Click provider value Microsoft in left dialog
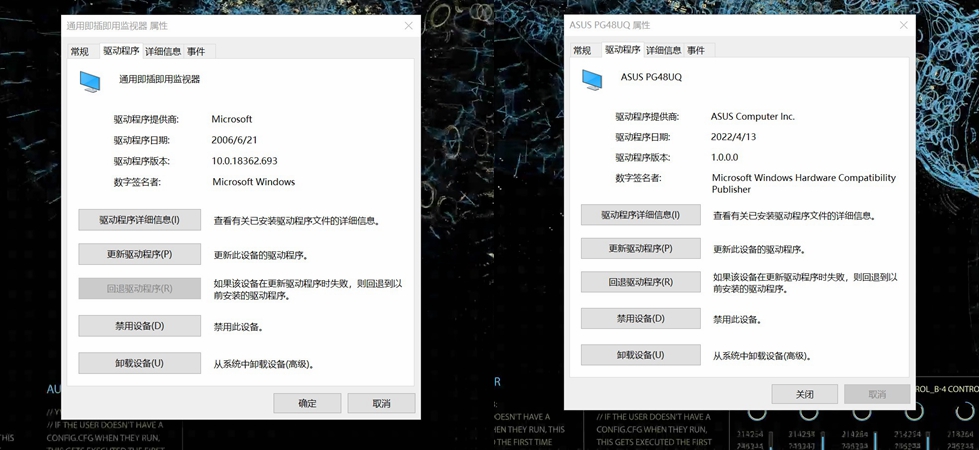Image resolution: width=980 pixels, height=450 pixels. coord(232,119)
